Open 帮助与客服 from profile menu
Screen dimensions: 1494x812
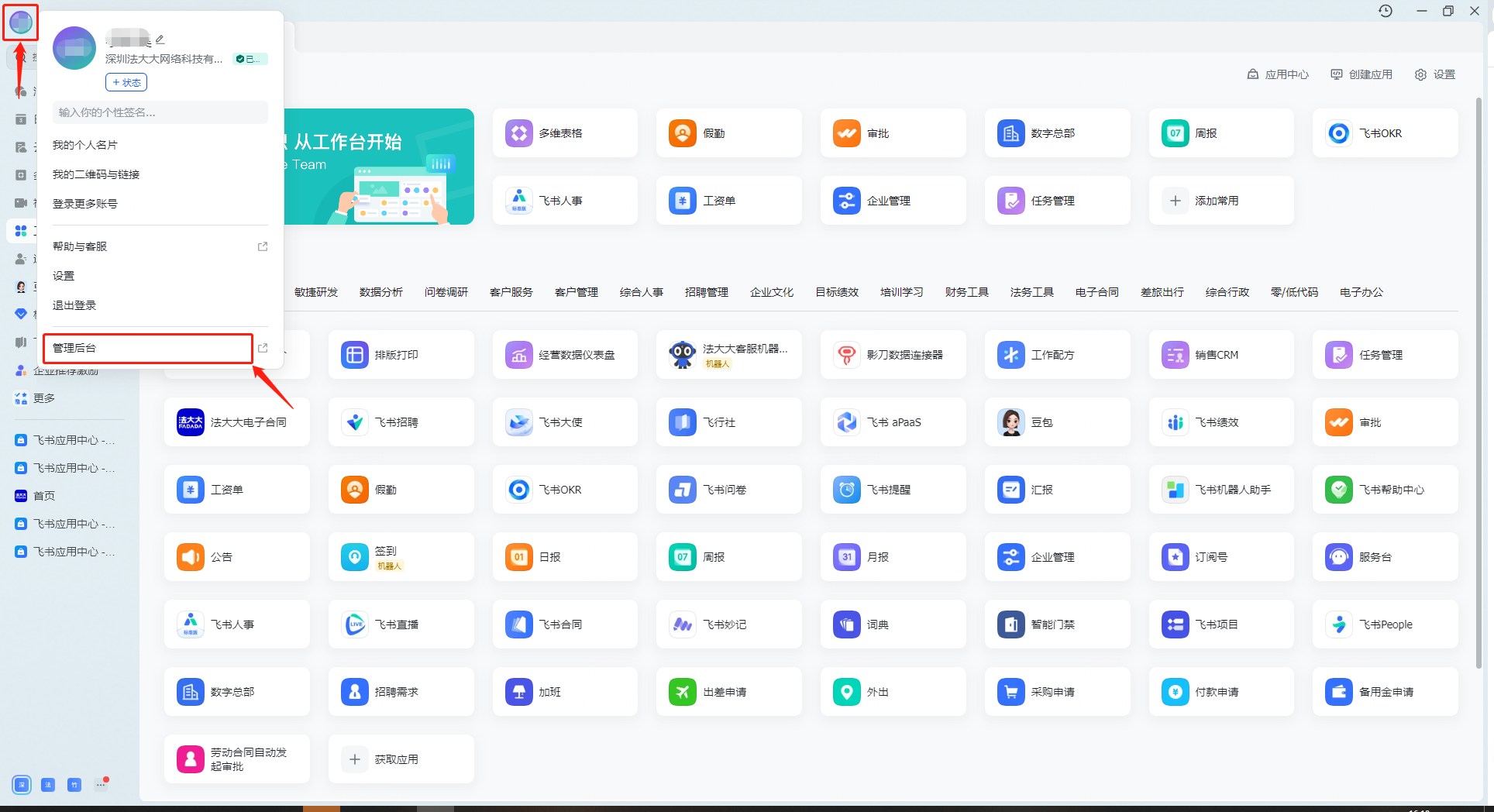pos(160,246)
